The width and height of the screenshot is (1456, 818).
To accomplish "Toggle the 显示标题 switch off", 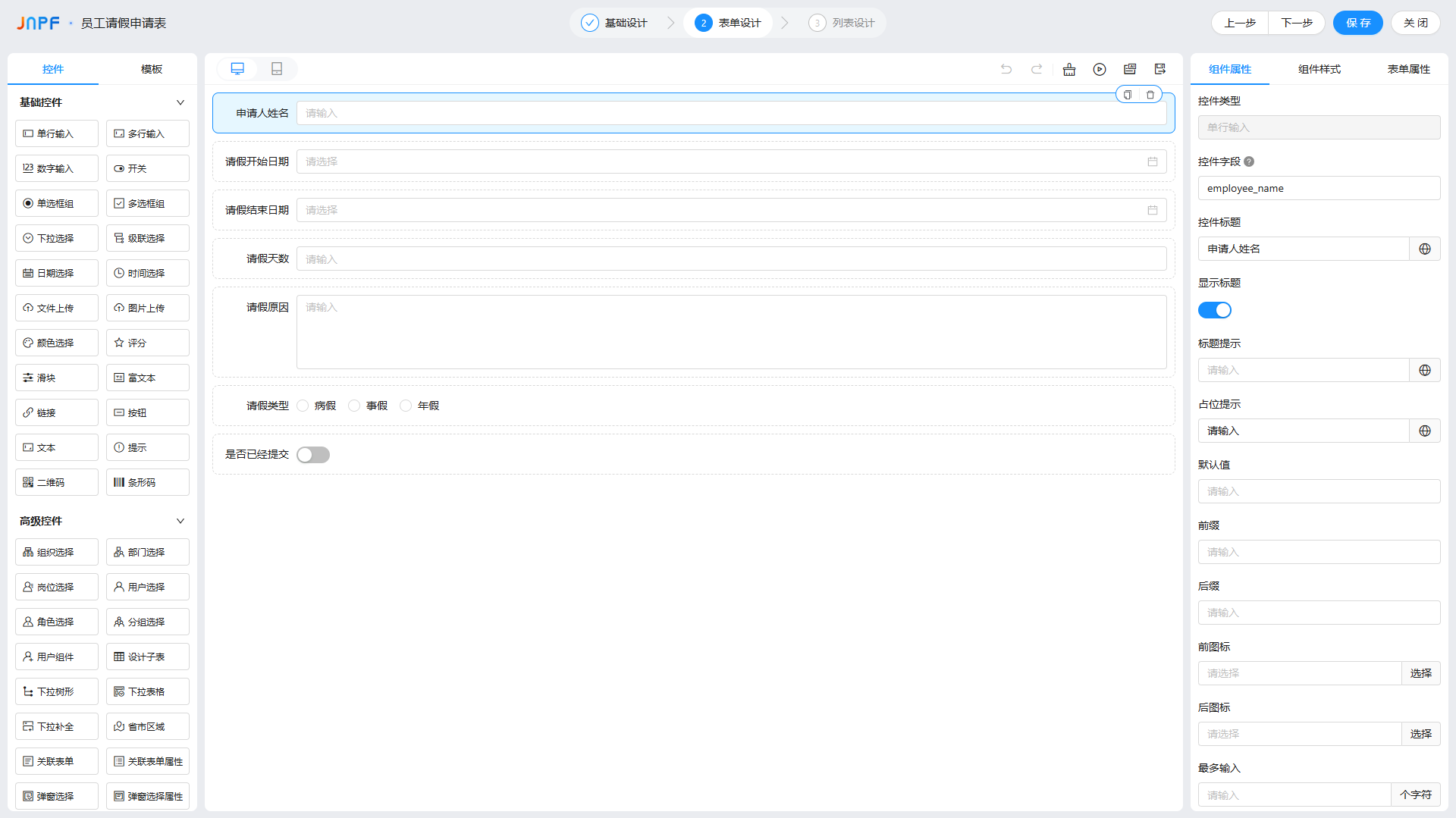I will [1215, 310].
